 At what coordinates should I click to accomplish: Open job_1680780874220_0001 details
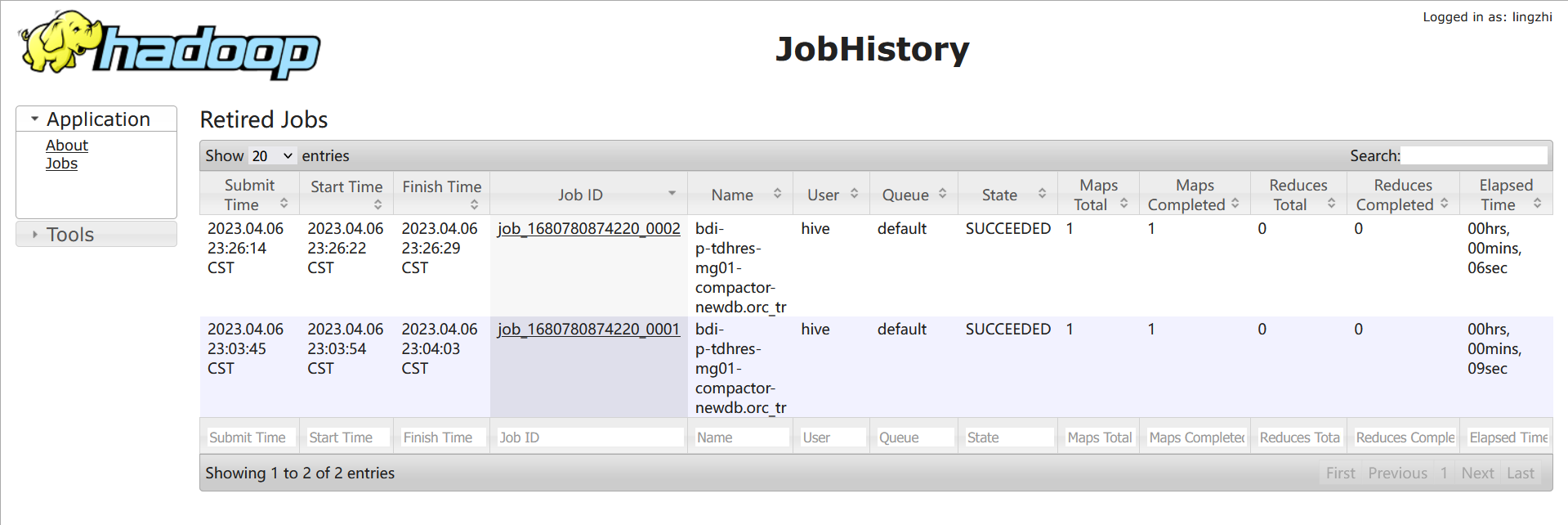[x=588, y=330]
